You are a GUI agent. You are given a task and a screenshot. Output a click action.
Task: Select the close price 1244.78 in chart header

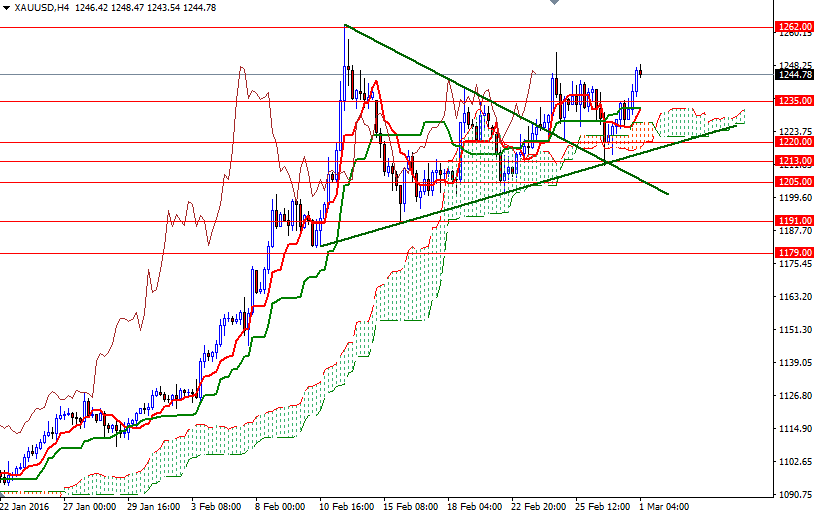[199, 8]
